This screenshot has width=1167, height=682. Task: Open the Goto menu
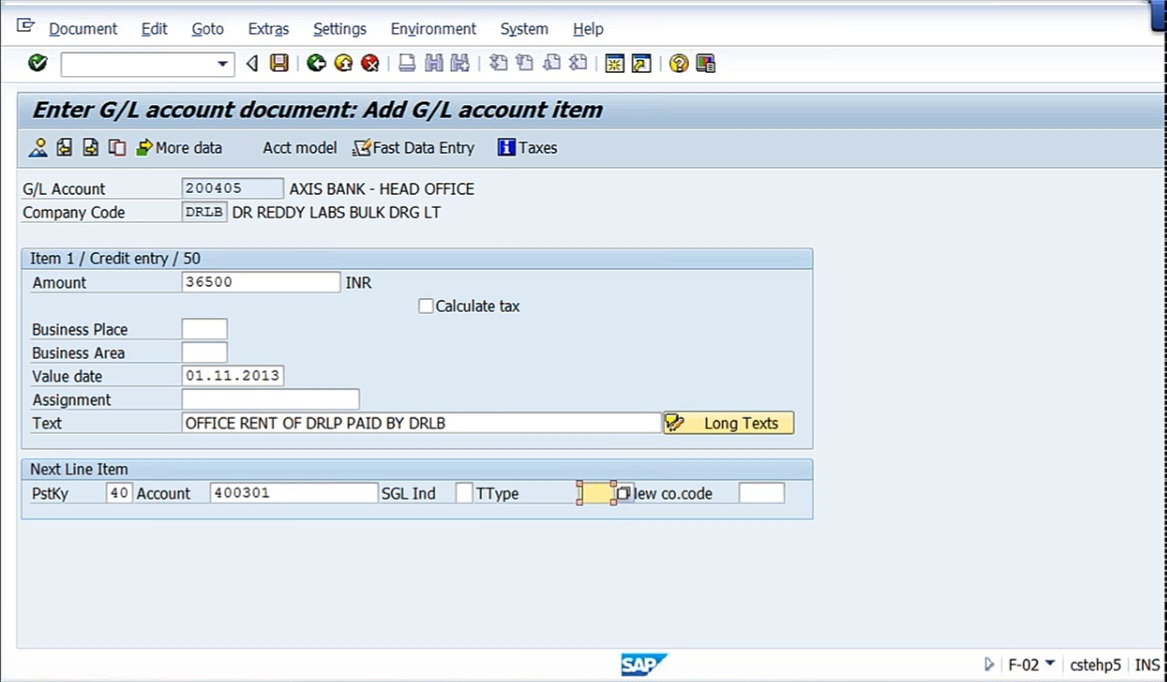pos(208,29)
